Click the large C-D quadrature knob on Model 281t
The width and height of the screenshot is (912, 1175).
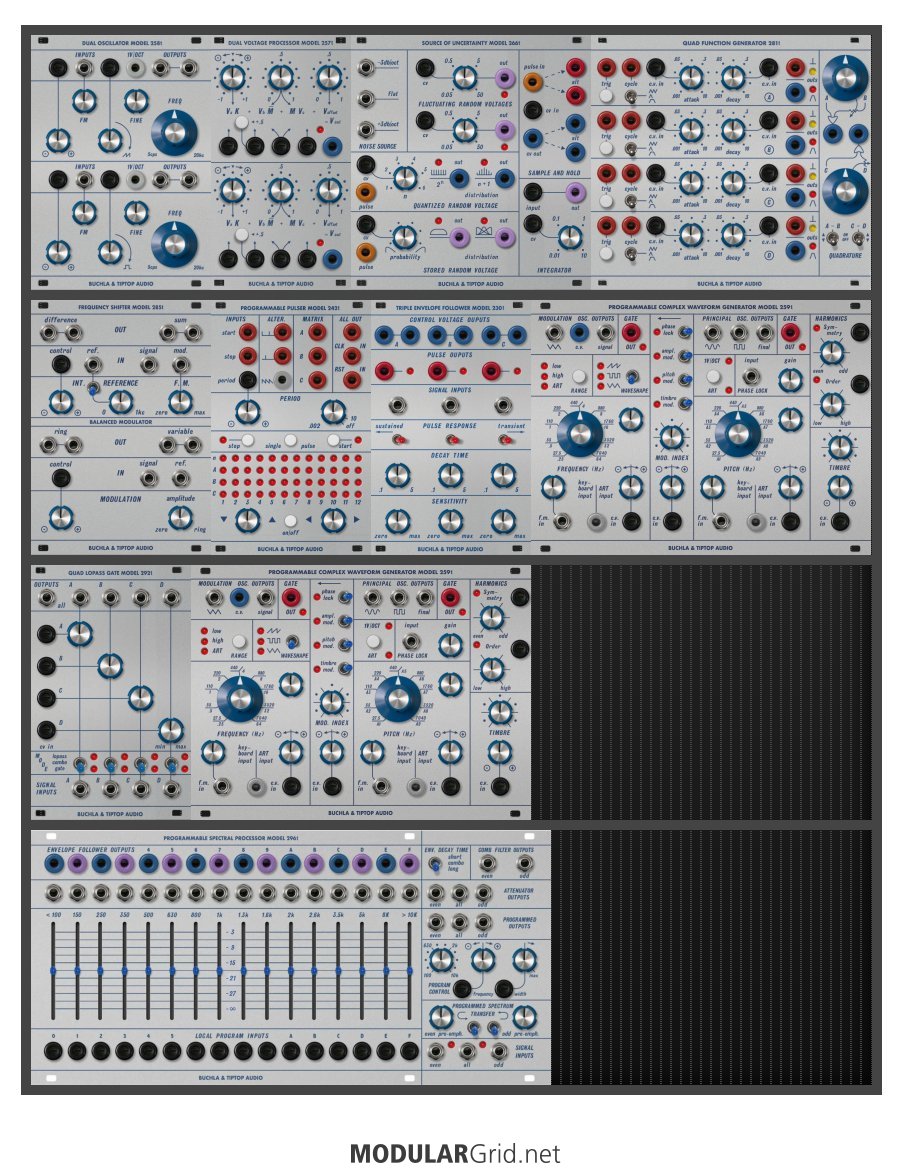[x=845, y=190]
